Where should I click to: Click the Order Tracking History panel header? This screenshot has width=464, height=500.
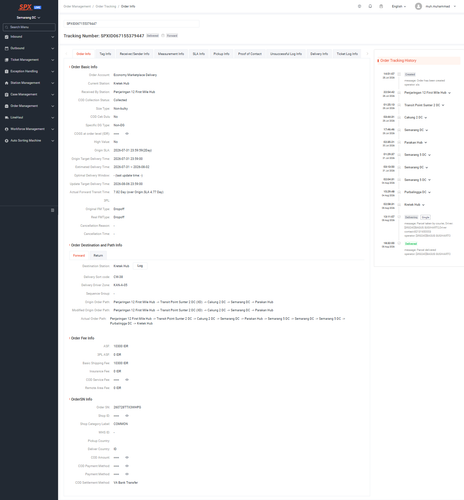click(x=418, y=61)
